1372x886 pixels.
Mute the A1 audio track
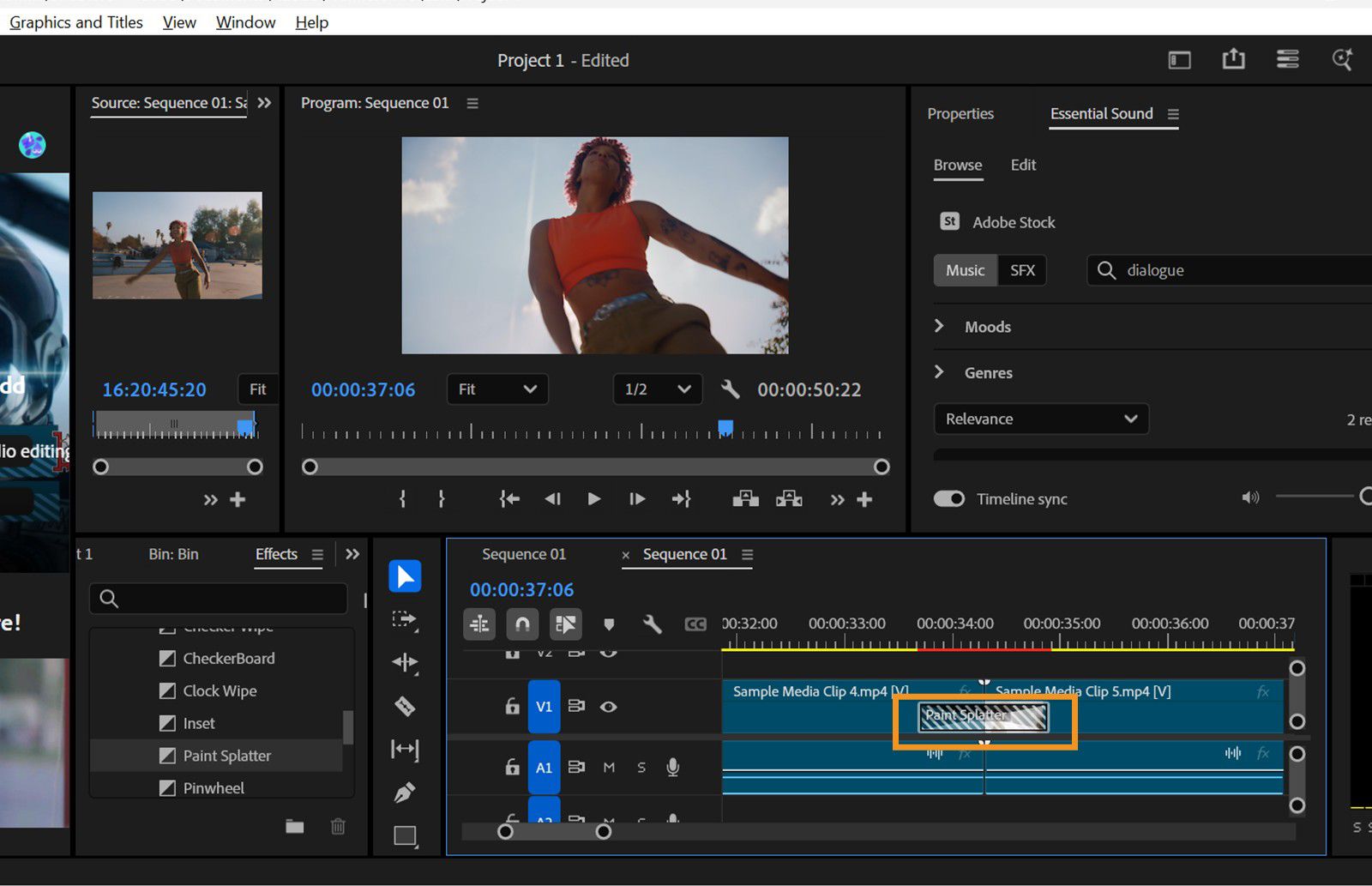point(609,767)
